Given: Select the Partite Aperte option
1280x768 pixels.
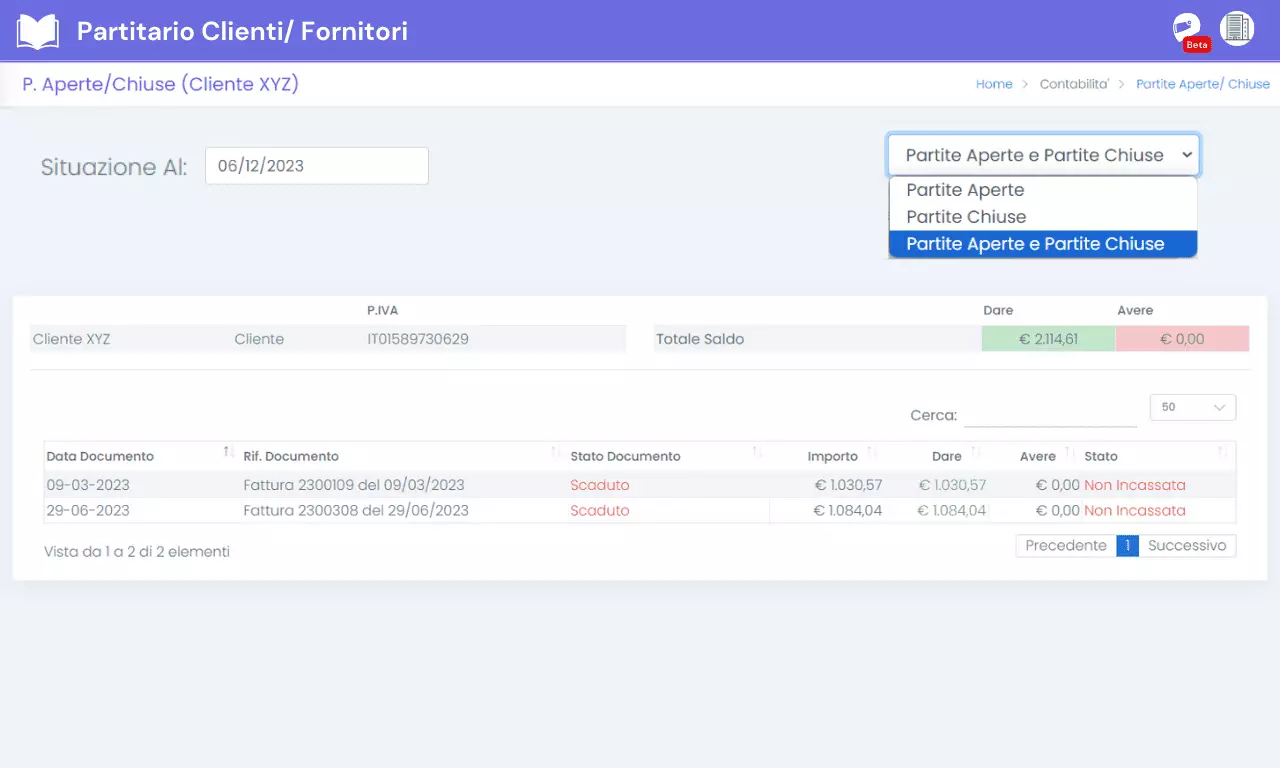Looking at the screenshot, I should pyautogui.click(x=1043, y=190).
